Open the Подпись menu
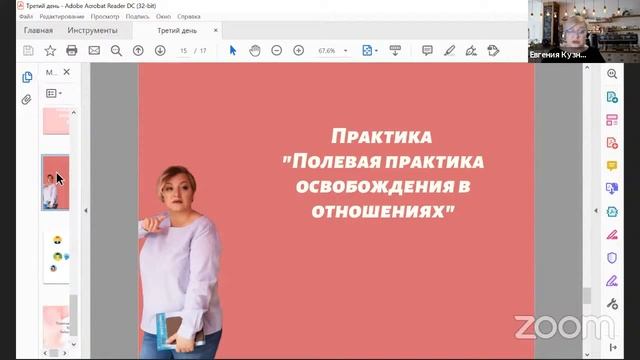Image resolution: width=640 pixels, height=360 pixels. (137, 17)
